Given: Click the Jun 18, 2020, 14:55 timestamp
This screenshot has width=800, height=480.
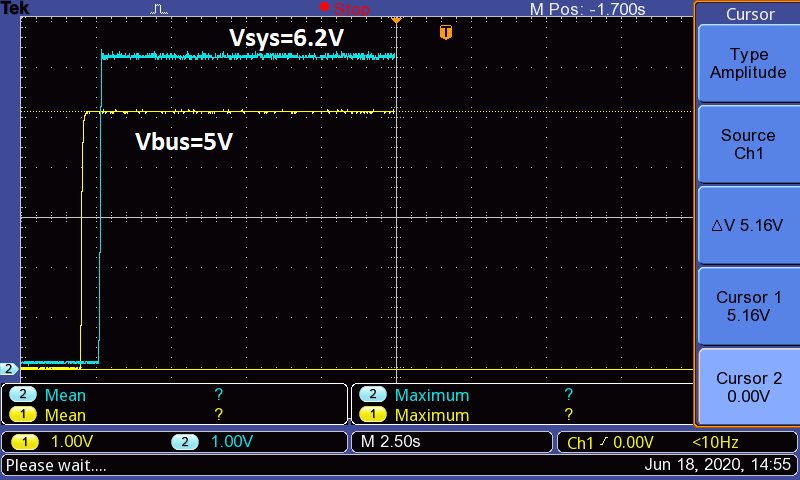Looking at the screenshot, I should click(x=717, y=465).
